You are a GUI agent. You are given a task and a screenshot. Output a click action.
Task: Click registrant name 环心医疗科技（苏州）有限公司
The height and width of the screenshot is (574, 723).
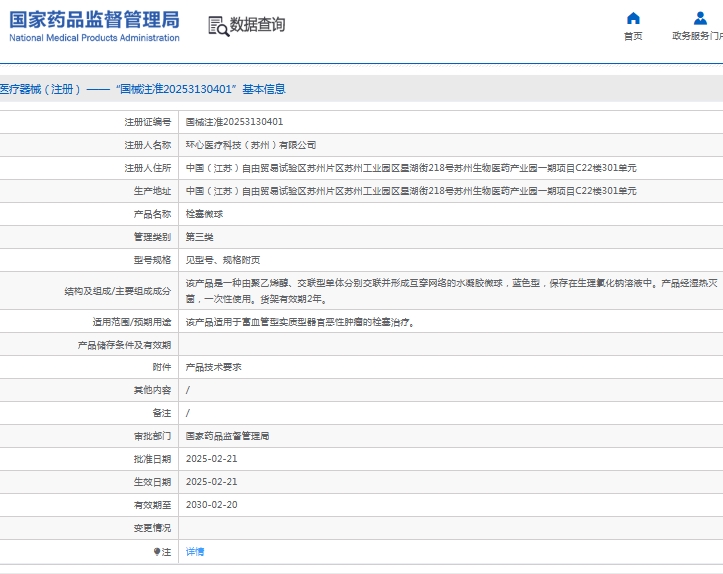click(251, 145)
